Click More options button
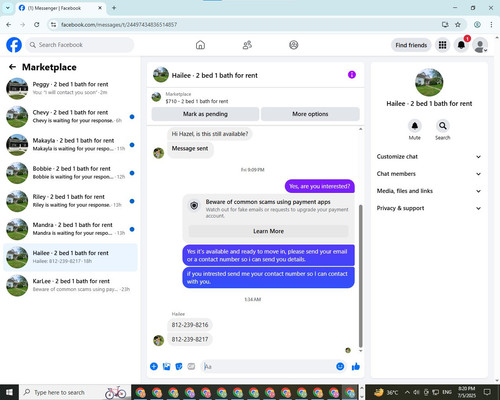Screen dimensions: 500x400 [x=310, y=114]
